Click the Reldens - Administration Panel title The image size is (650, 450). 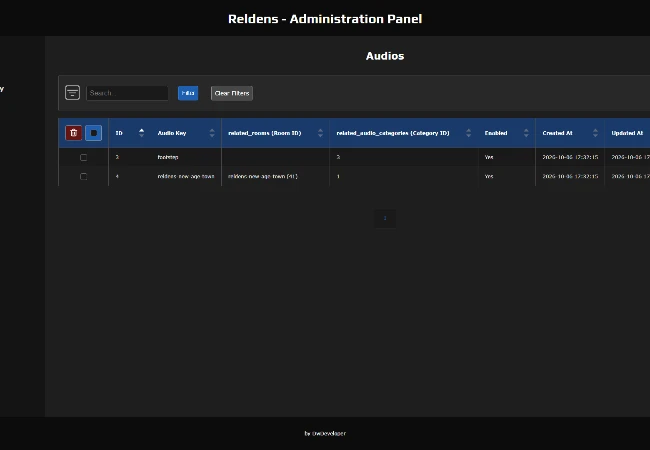click(325, 19)
